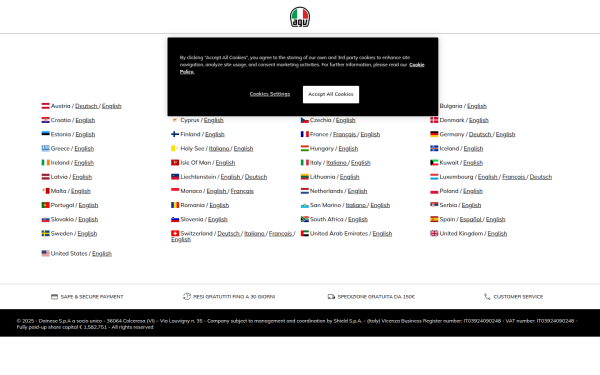Click the Greece flag icon
This screenshot has height=375, width=600.
tap(46, 148)
